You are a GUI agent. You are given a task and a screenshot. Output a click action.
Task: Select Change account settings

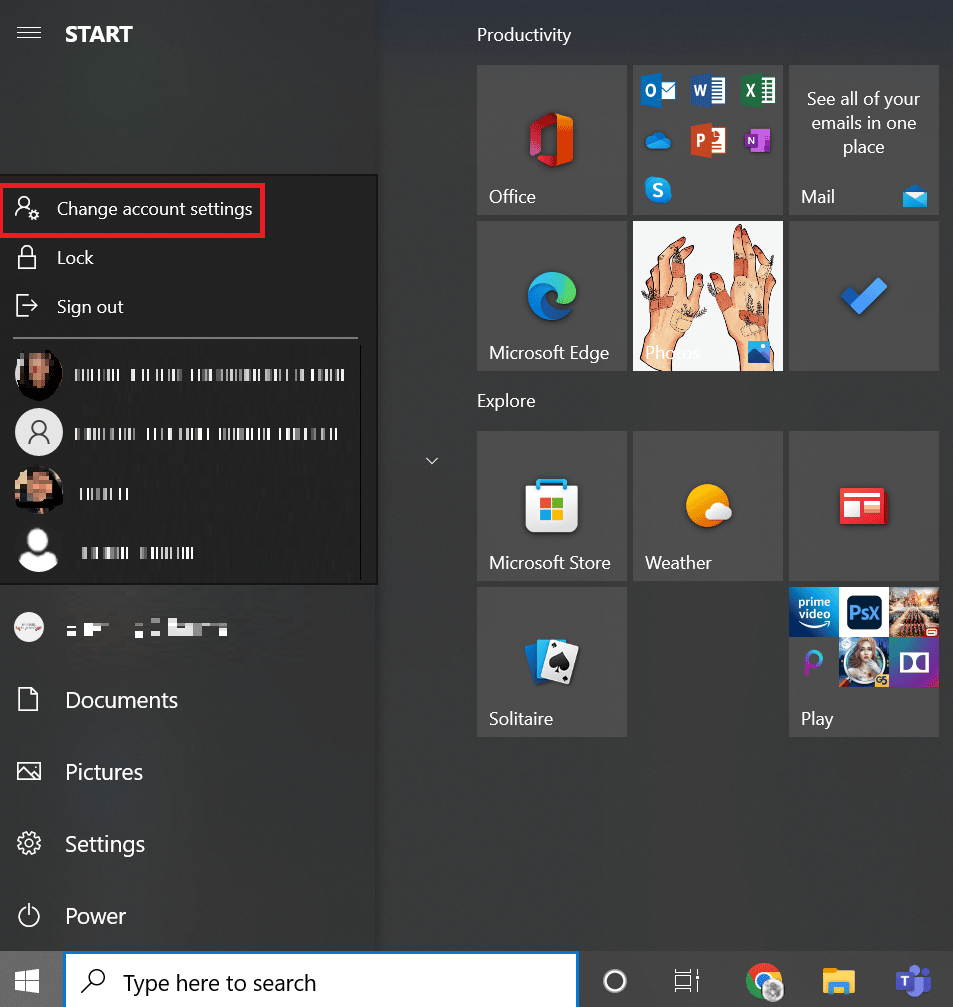coord(133,209)
